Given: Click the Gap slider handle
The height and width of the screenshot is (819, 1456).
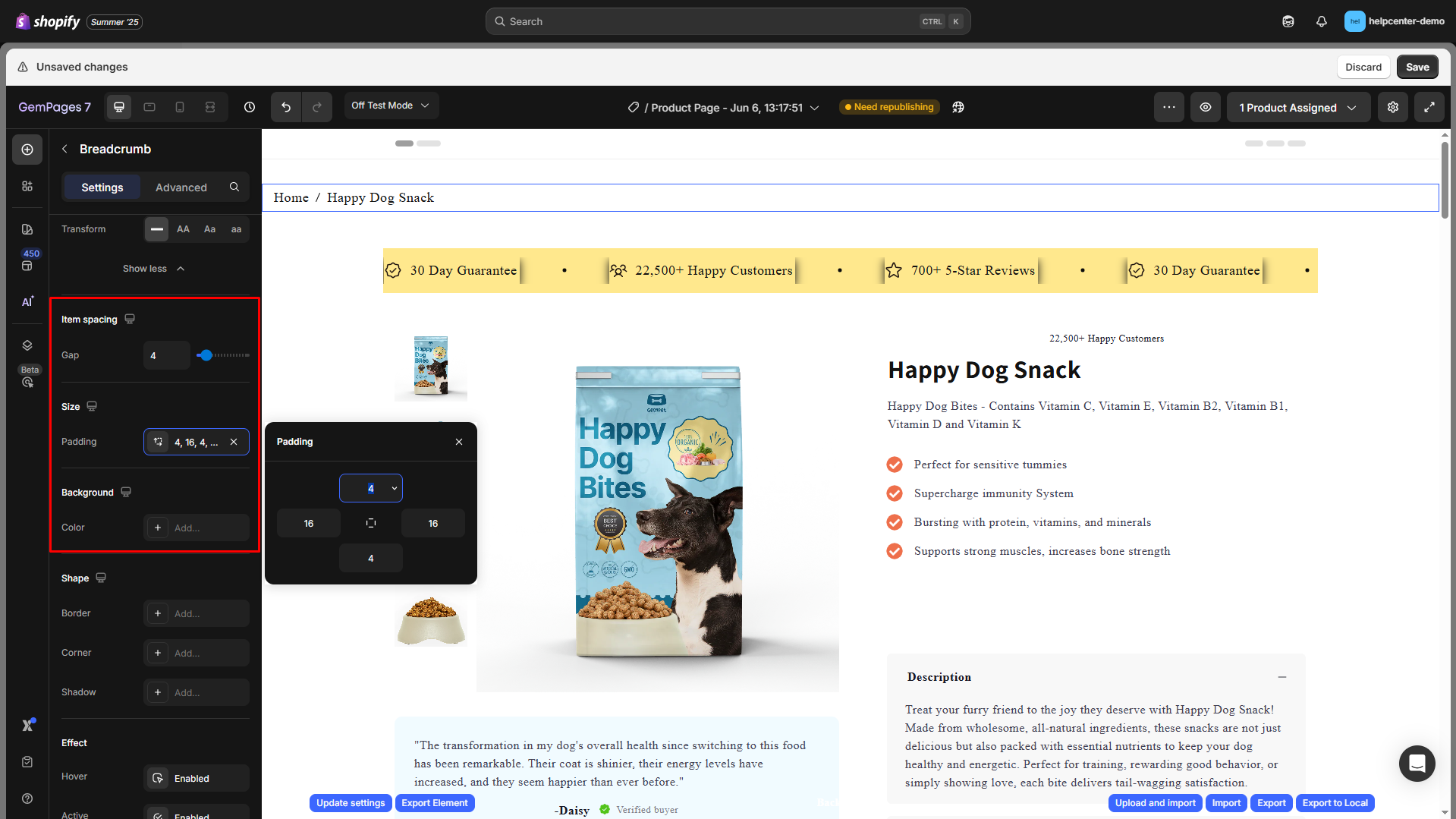Looking at the screenshot, I should pos(206,355).
